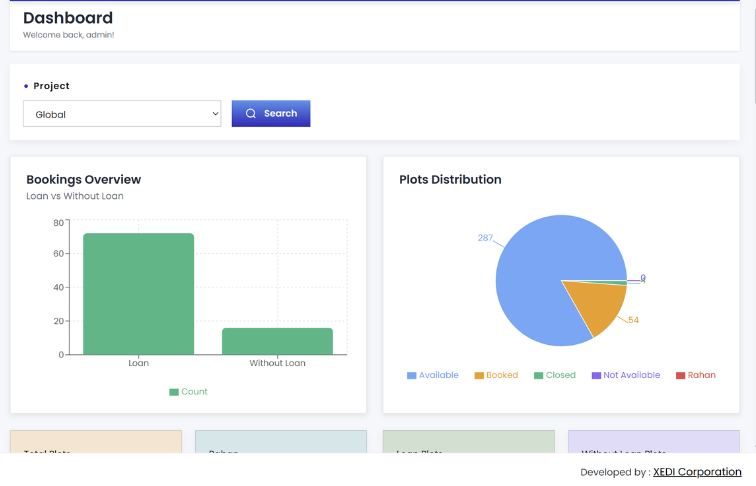Toggle the Rahan legend item
756x486 pixels.
point(696,375)
